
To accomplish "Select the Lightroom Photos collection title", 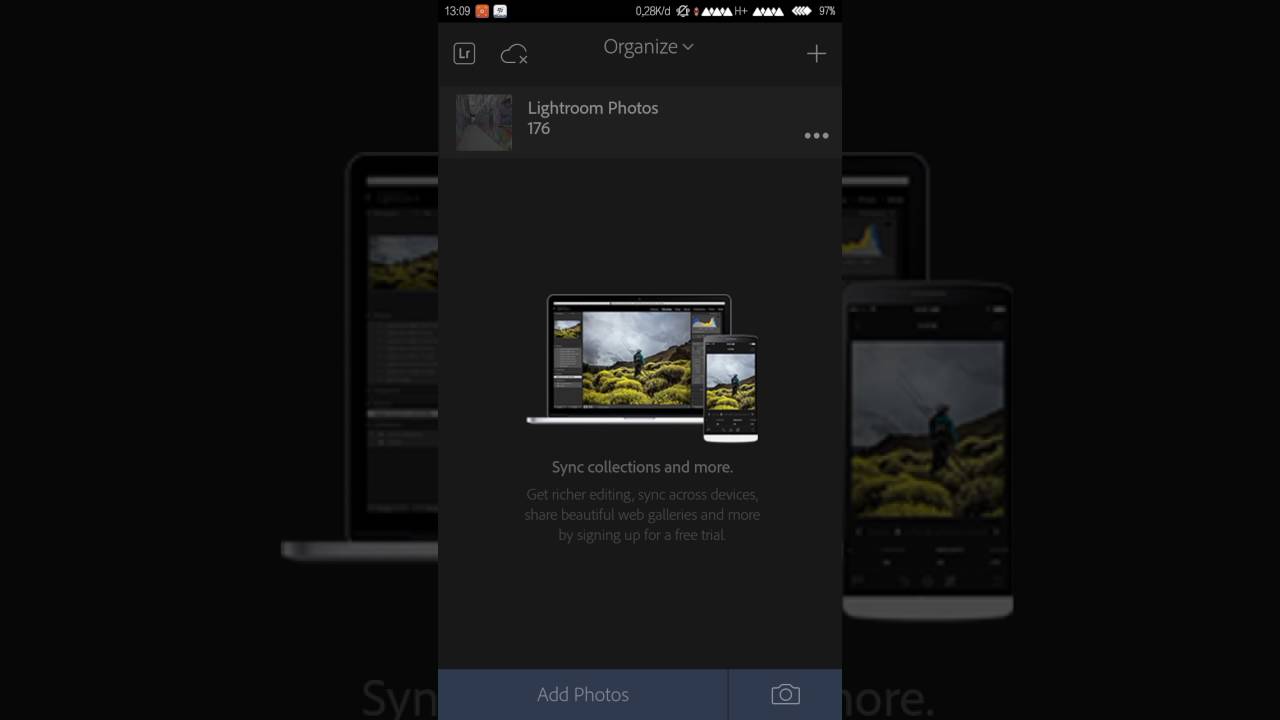I will 593,108.
